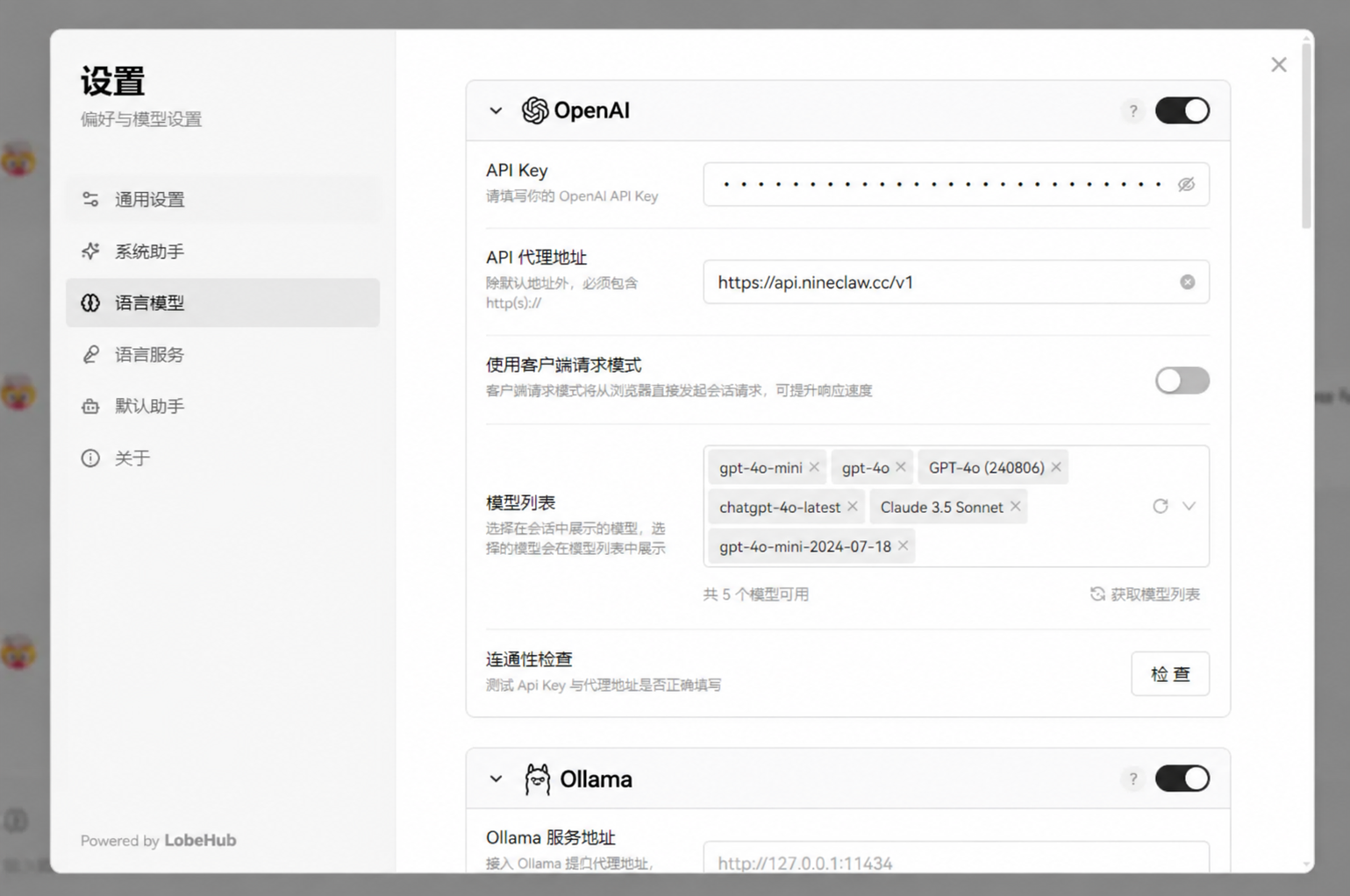Show the hidden OpenAI API Key
1350x896 pixels.
click(x=1186, y=184)
